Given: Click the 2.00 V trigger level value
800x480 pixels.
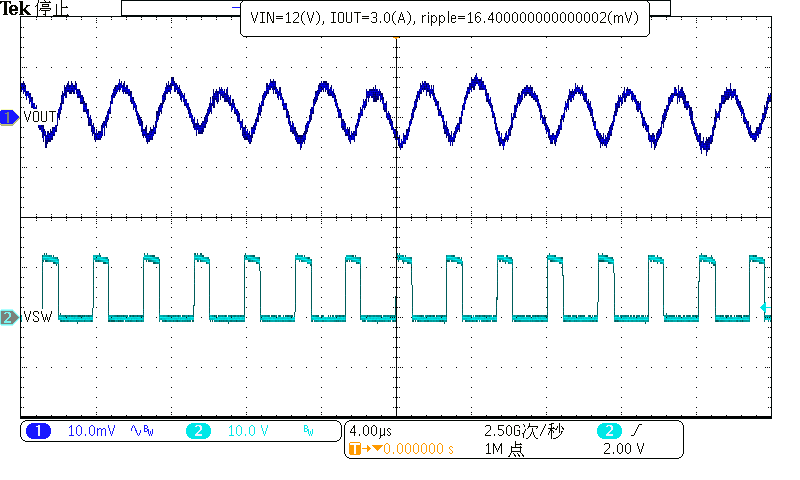Looking at the screenshot, I should pyautogui.click(x=624, y=449).
